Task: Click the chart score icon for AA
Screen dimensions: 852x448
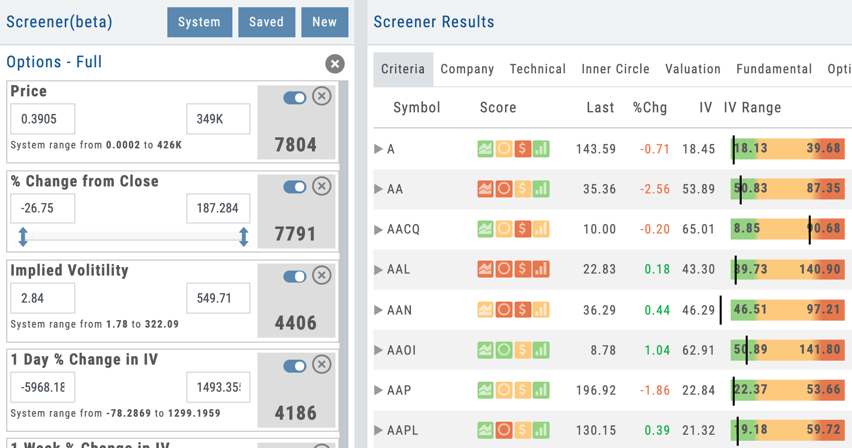Action: (x=485, y=189)
